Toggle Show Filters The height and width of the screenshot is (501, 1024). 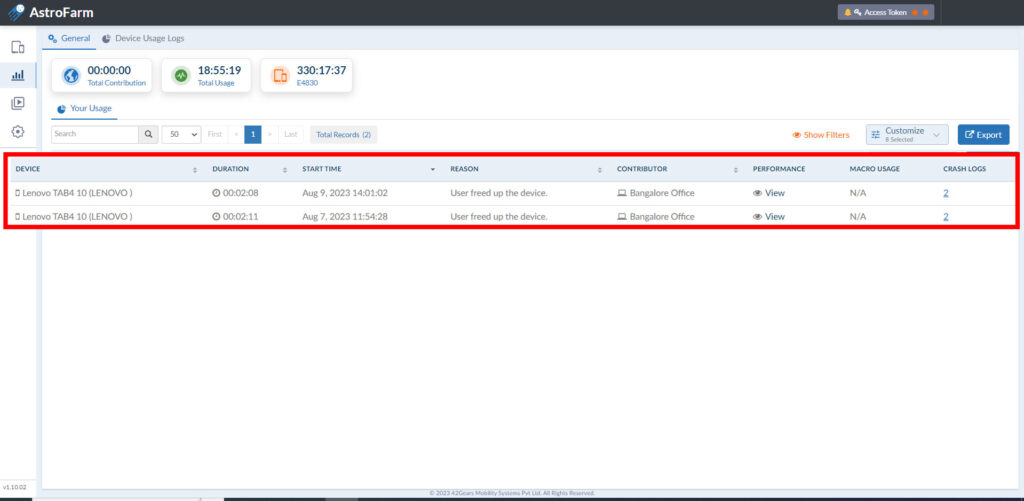821,135
